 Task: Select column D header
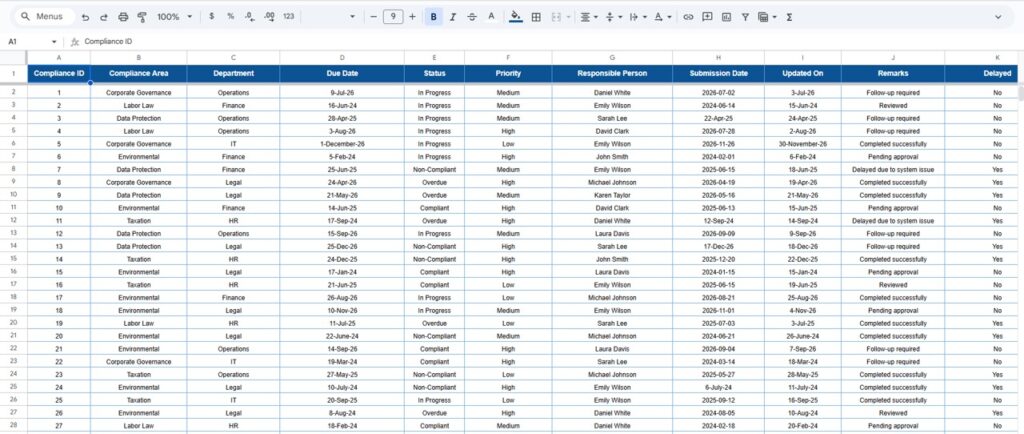[342, 58]
